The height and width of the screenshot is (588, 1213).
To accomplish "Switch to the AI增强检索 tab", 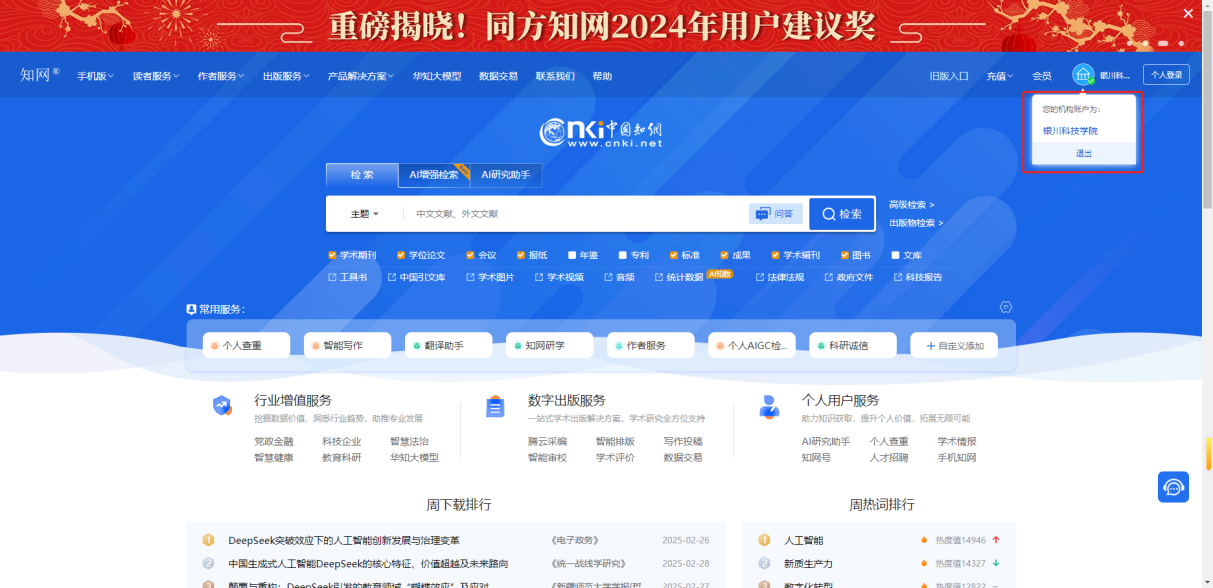I will (433, 175).
